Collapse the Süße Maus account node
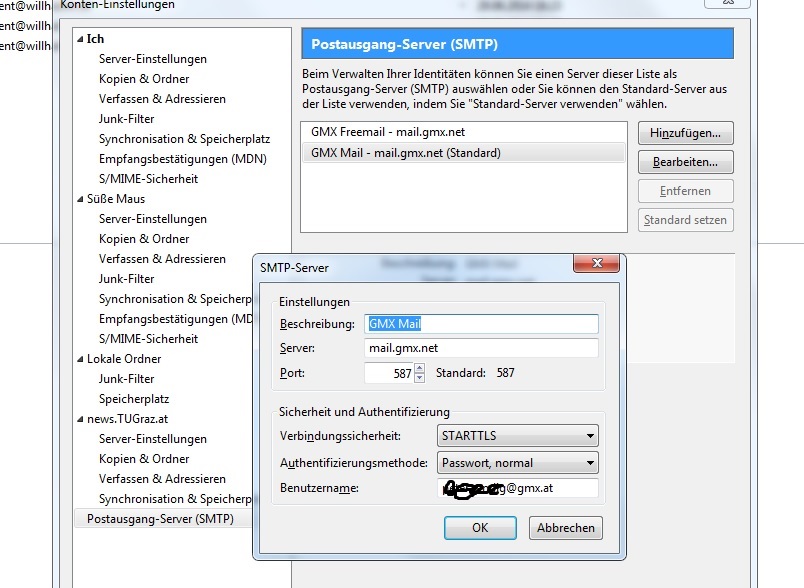 coord(80,199)
